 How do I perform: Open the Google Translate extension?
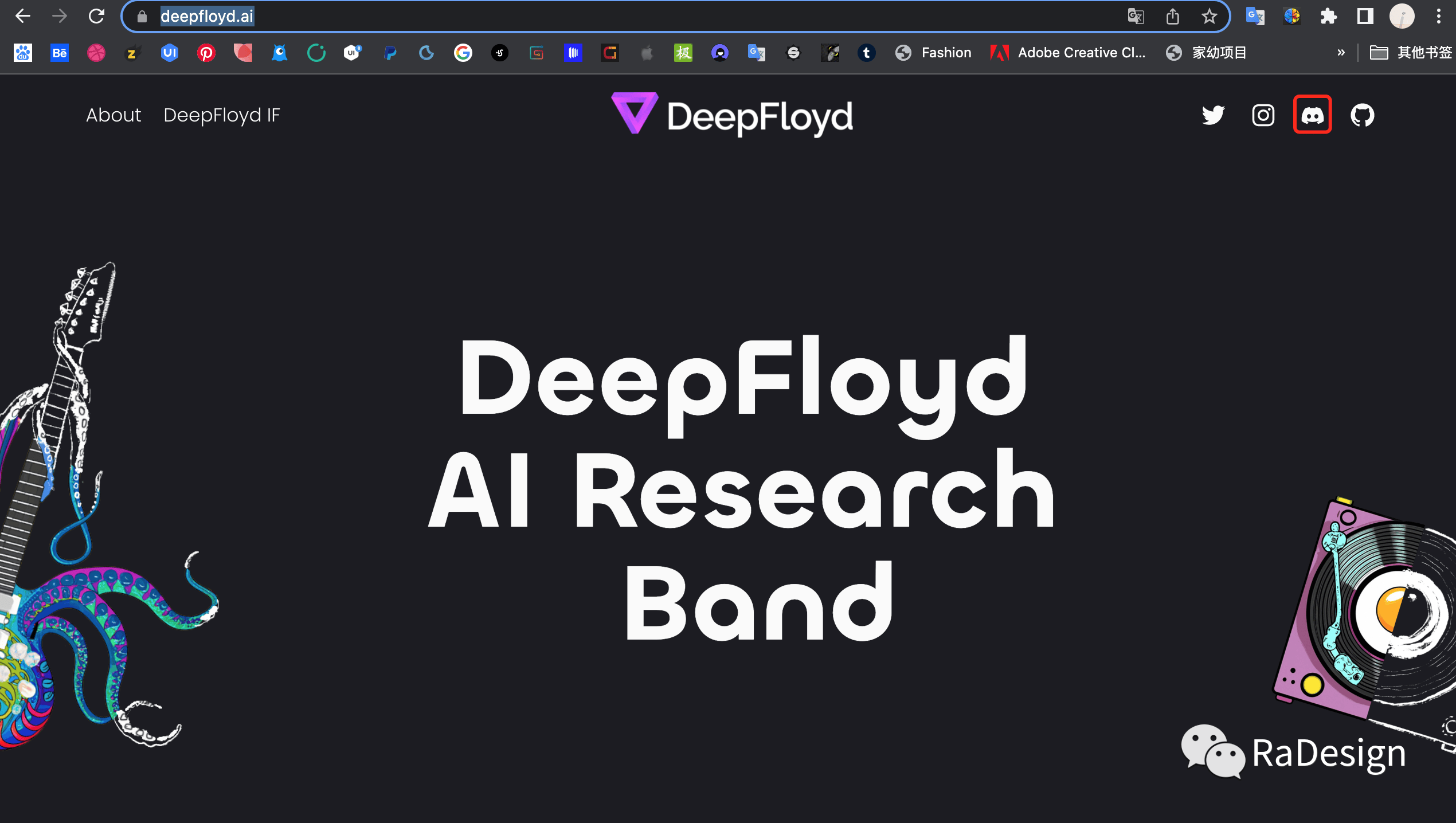pos(1255,17)
